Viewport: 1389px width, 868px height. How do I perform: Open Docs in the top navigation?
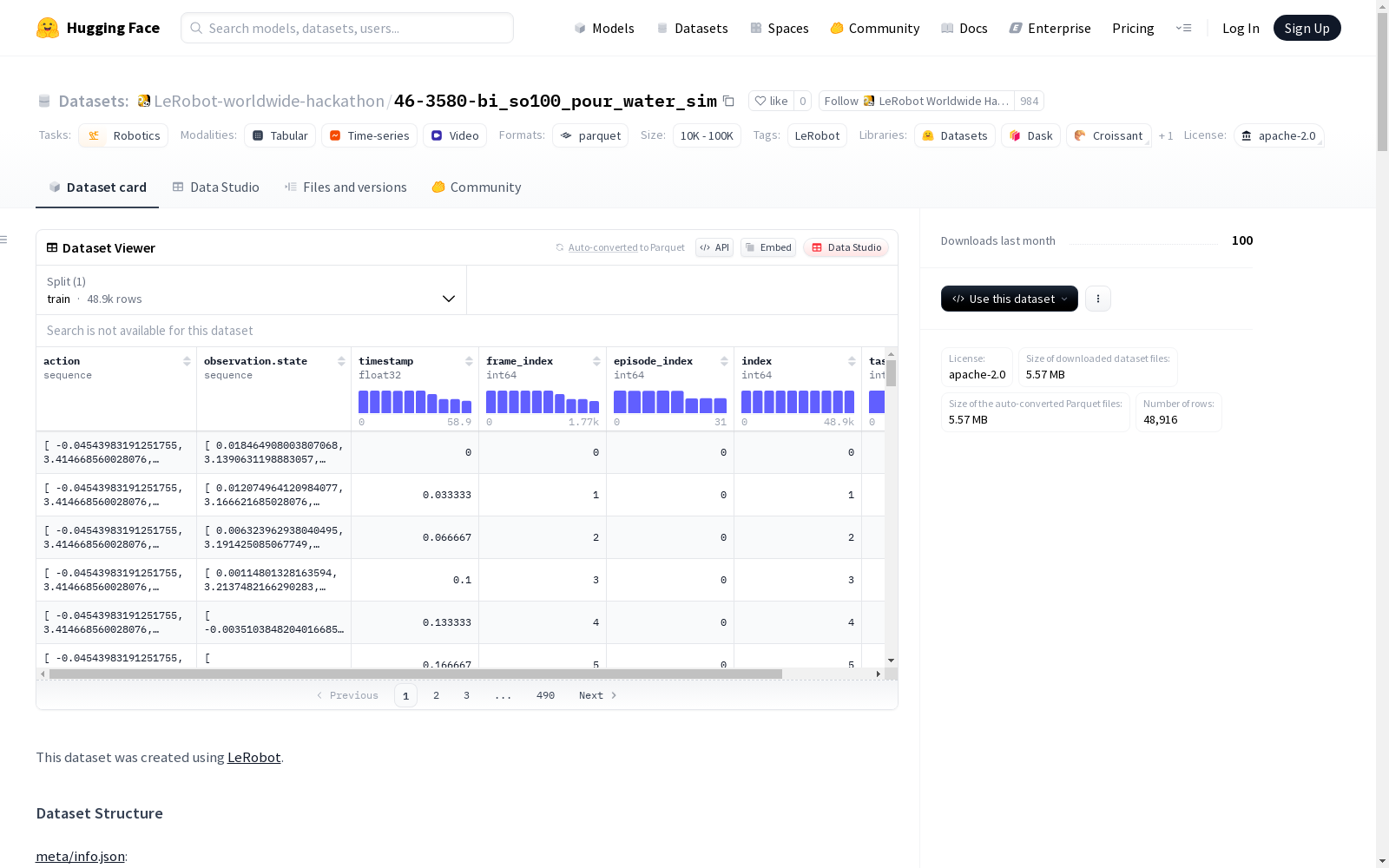point(964,28)
